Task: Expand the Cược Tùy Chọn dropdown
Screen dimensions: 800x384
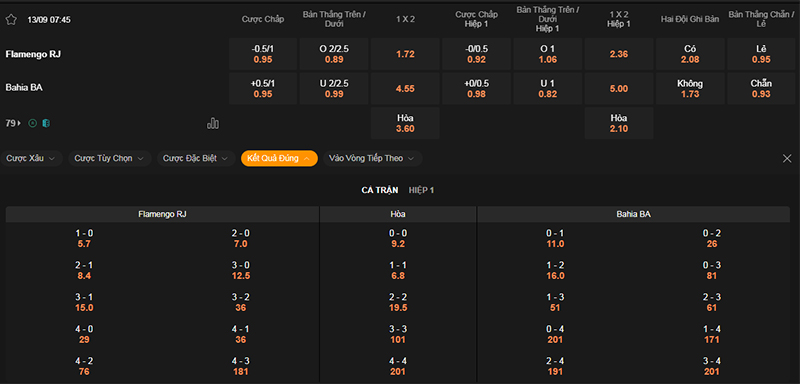Action: coord(110,159)
